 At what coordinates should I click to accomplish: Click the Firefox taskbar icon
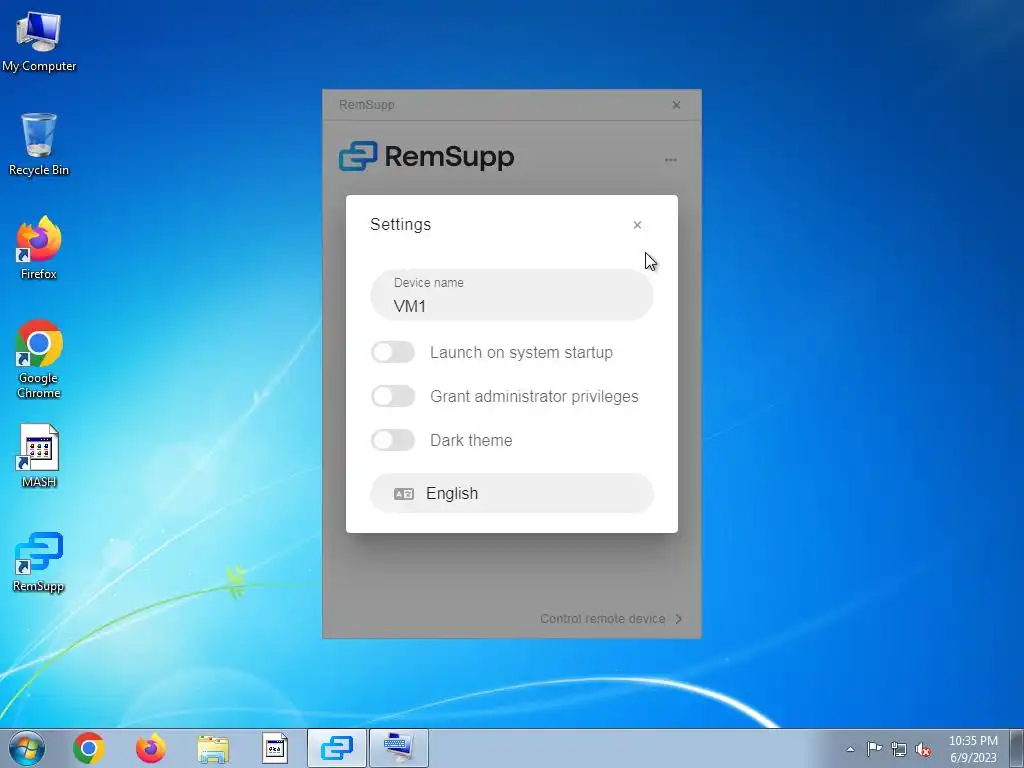click(150, 748)
